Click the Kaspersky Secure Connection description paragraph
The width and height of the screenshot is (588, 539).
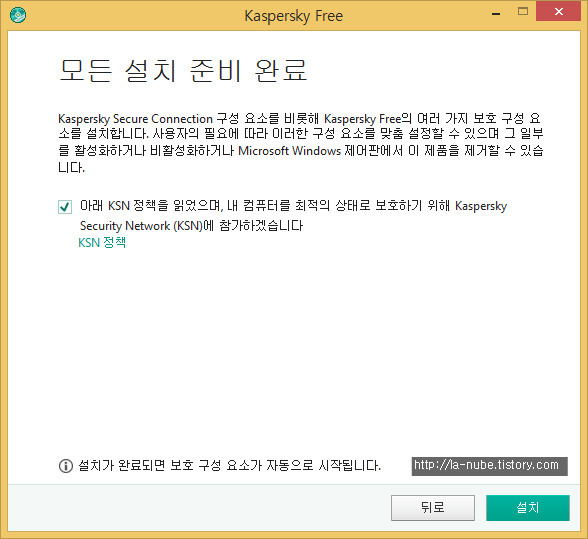point(301,143)
